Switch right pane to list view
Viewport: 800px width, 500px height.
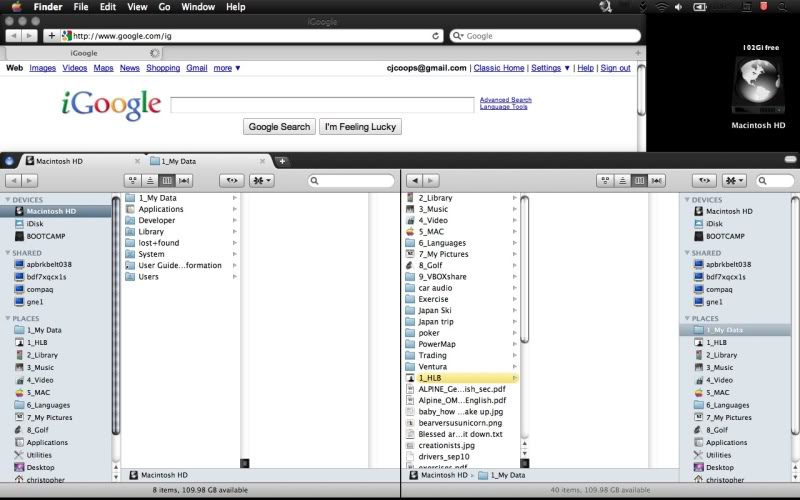pos(622,180)
